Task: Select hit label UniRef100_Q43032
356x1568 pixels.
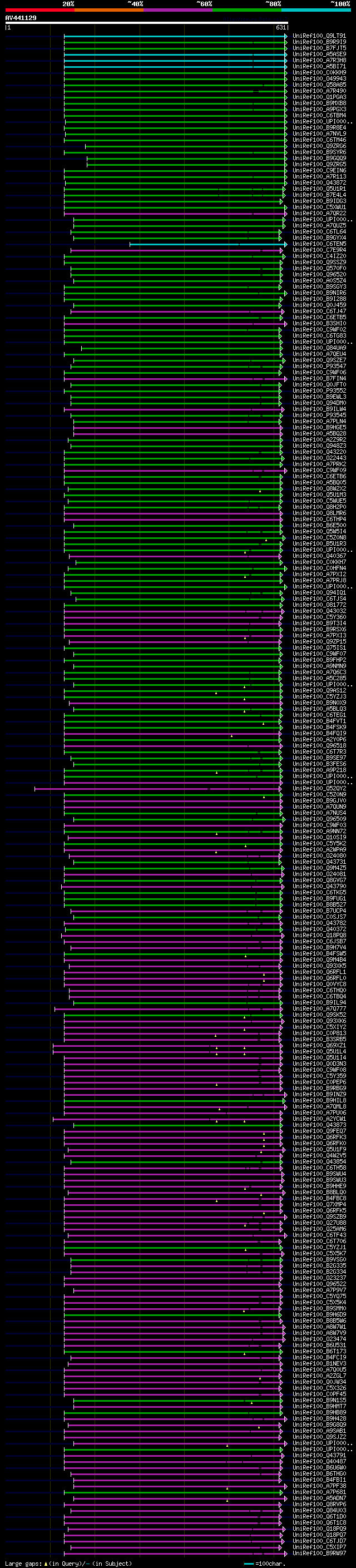Action: (319, 611)
